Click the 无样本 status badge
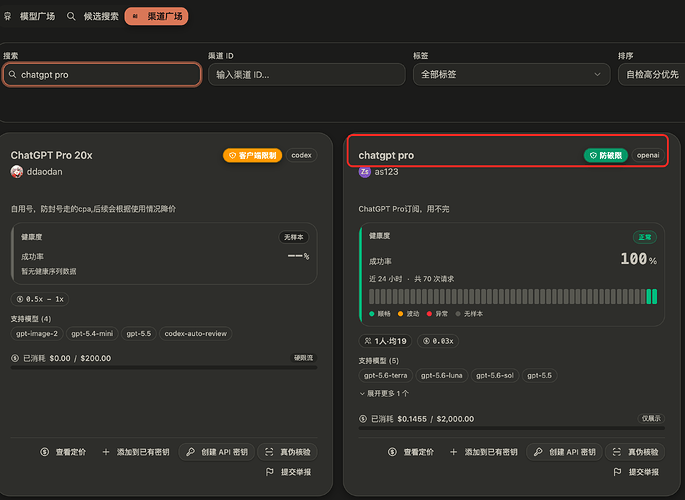 click(x=294, y=237)
